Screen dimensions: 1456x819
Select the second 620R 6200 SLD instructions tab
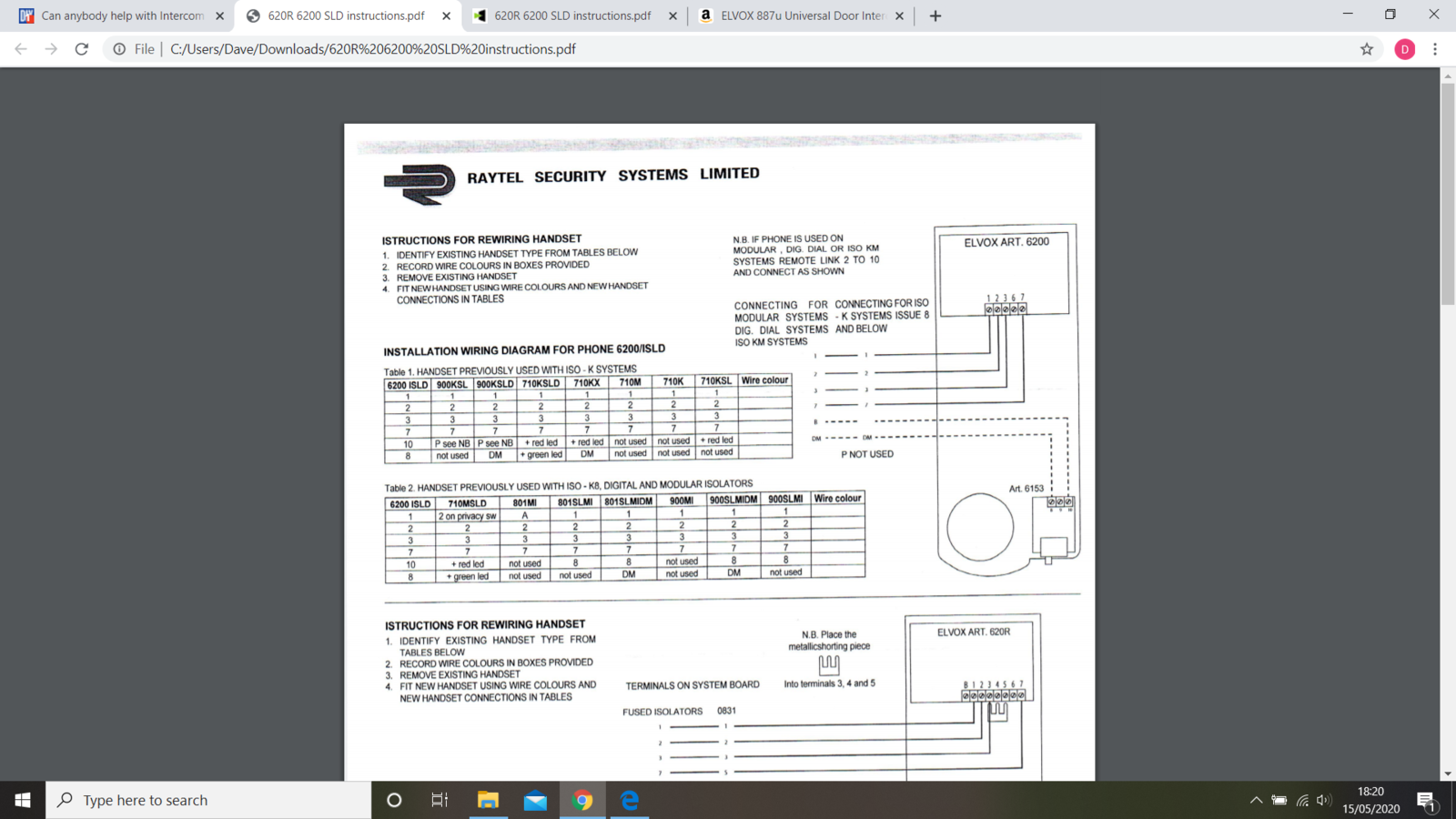pos(572,15)
